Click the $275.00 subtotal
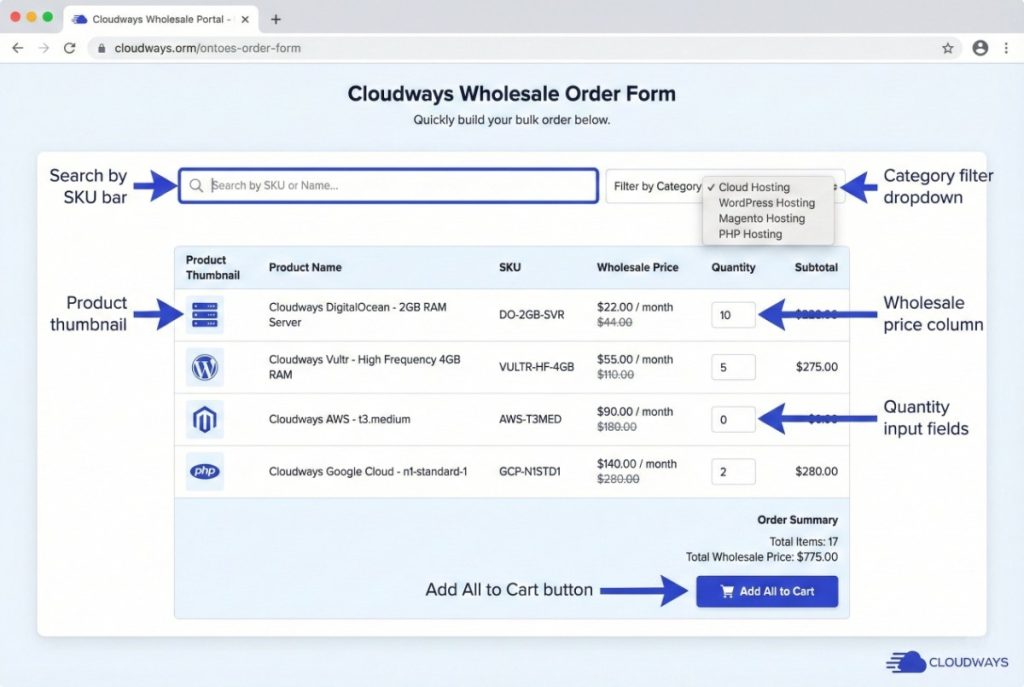This screenshot has width=1024, height=687. click(816, 367)
